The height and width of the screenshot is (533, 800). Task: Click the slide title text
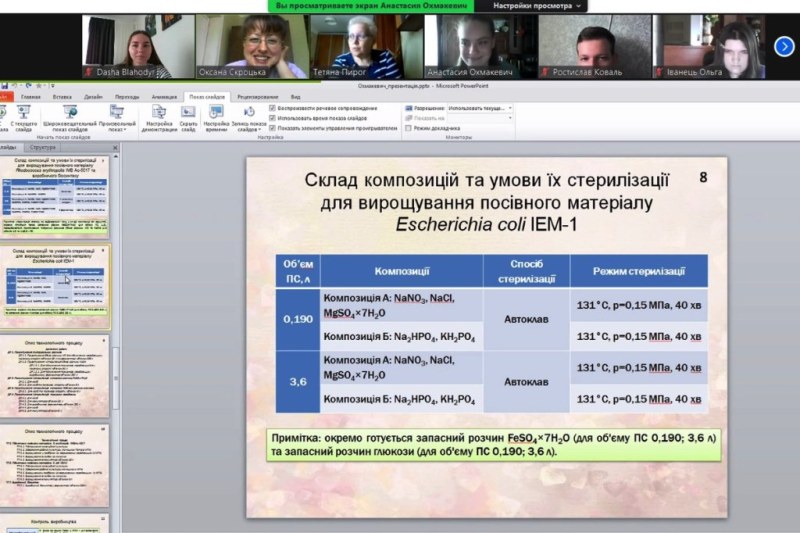(x=487, y=202)
